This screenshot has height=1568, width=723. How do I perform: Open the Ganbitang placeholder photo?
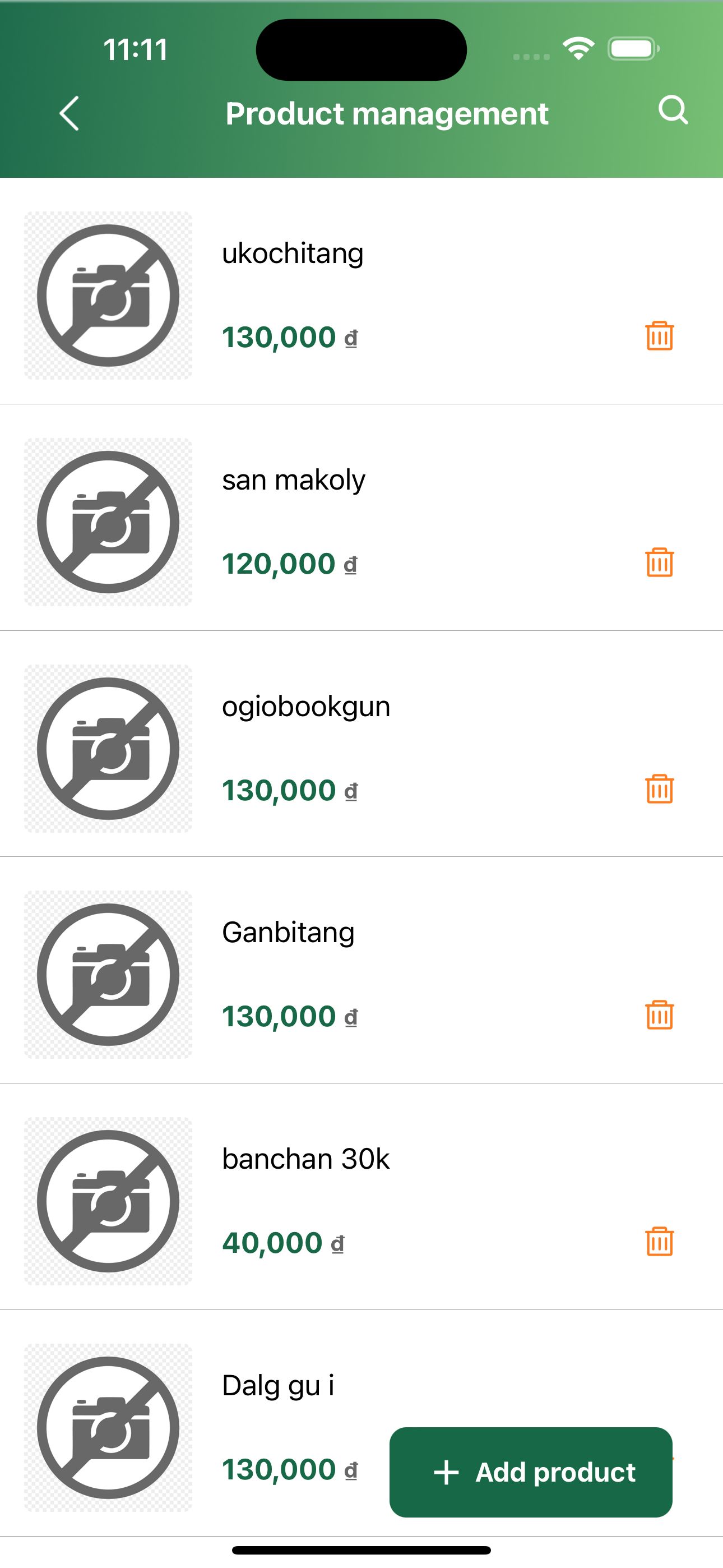coord(108,975)
